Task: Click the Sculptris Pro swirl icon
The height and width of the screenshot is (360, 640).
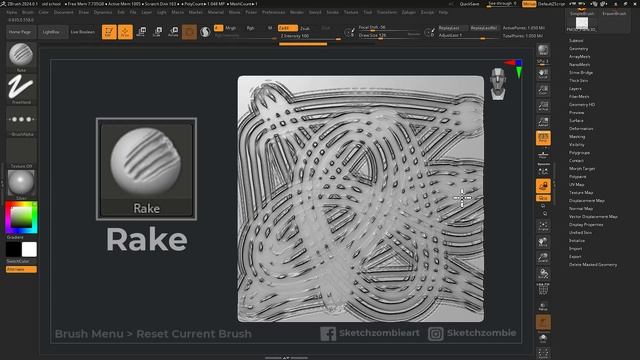Action: coord(205,32)
